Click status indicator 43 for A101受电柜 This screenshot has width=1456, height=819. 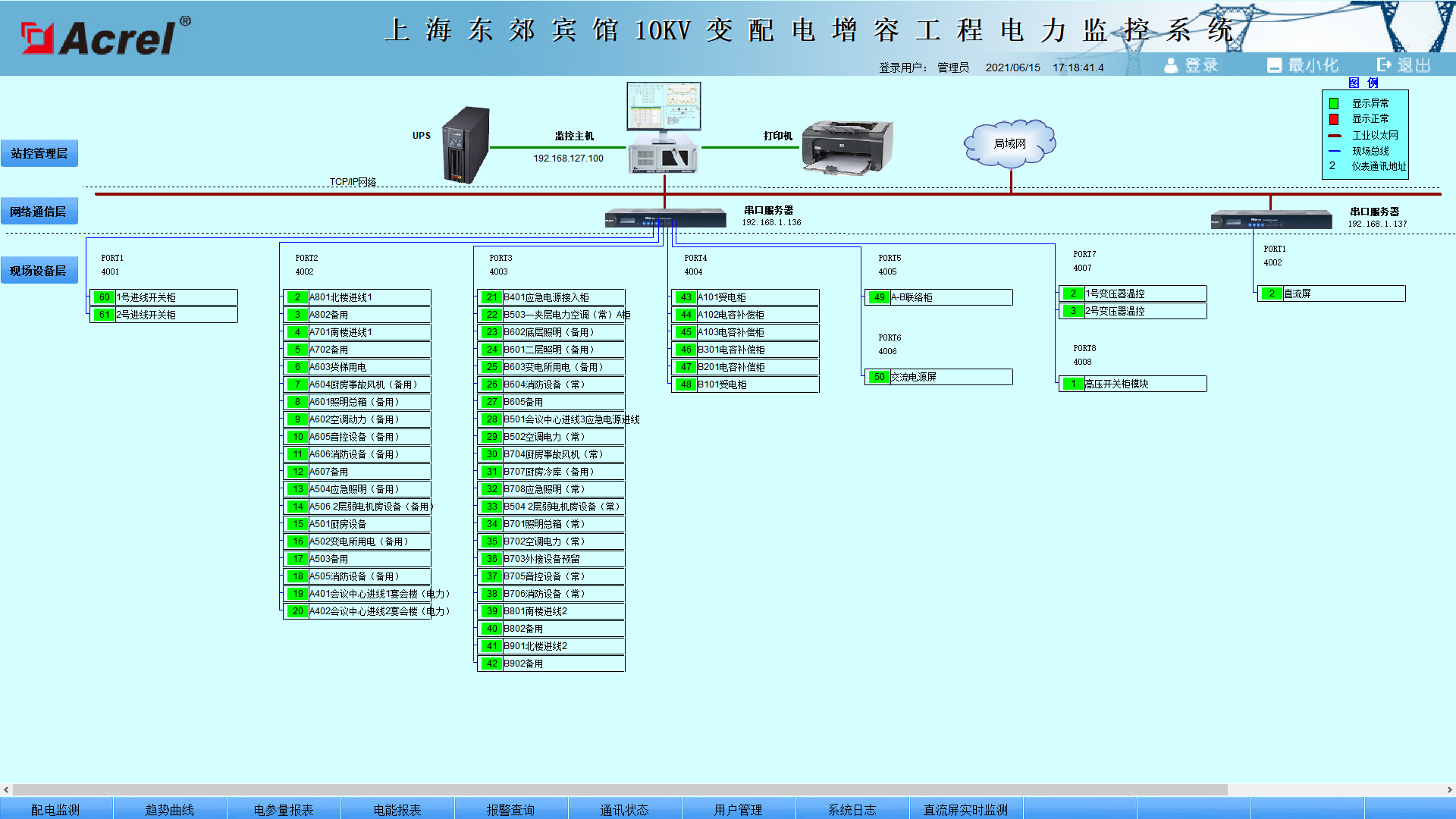click(x=686, y=297)
